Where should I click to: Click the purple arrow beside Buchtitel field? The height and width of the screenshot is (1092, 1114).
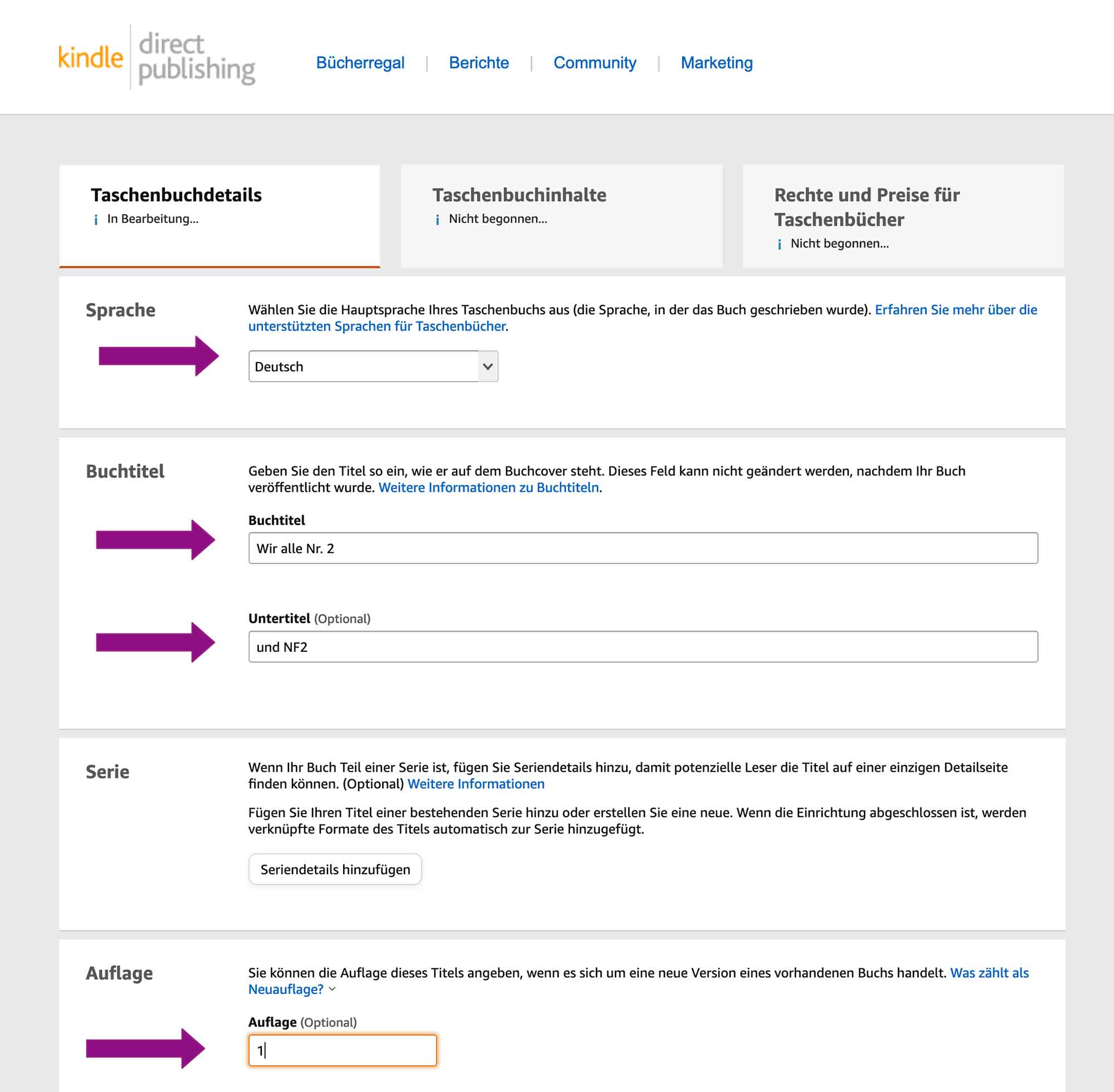[x=155, y=540]
